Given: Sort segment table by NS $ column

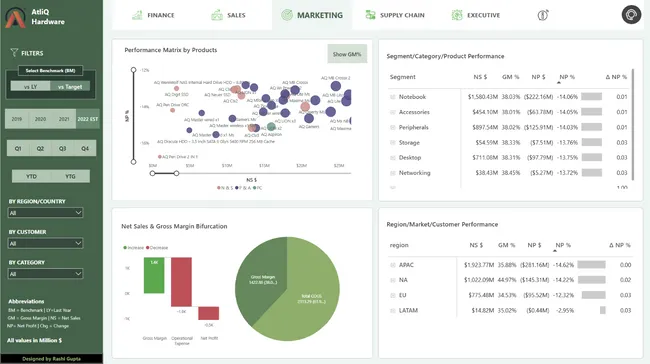Looking at the screenshot, I should point(480,77).
